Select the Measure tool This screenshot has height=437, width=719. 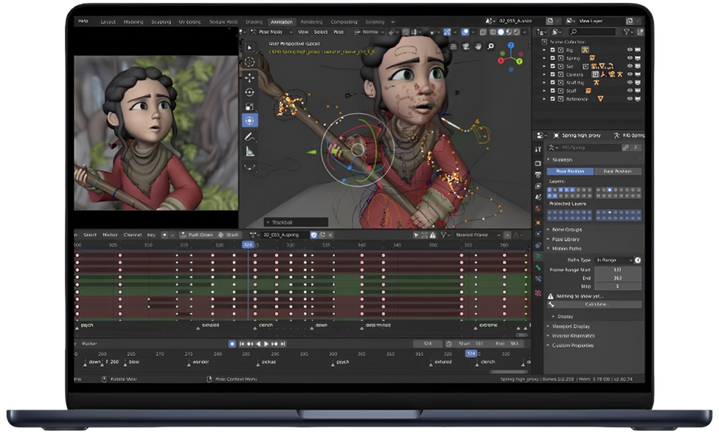249,151
